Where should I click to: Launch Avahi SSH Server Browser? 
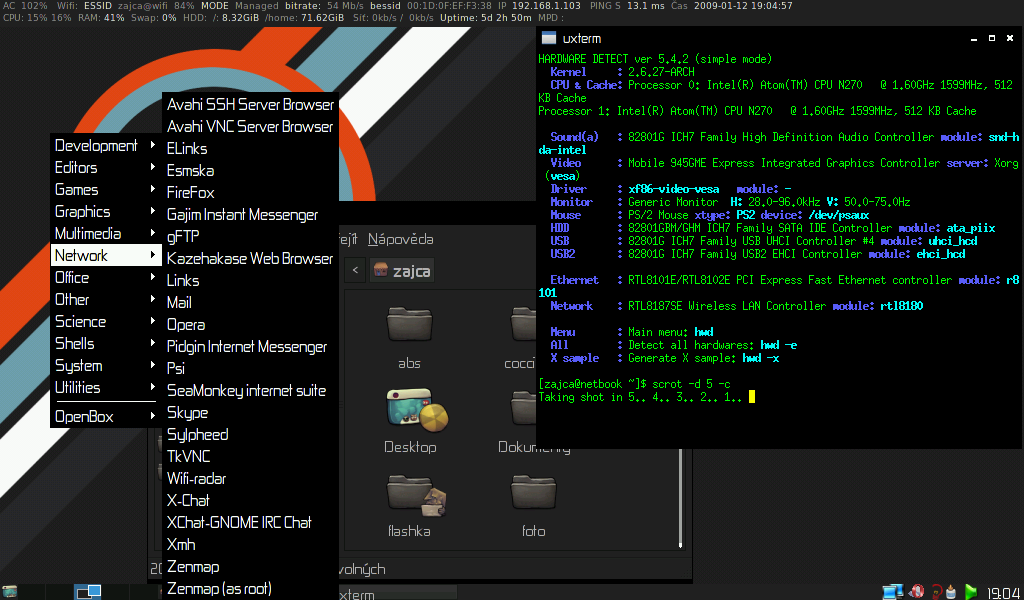pos(250,104)
